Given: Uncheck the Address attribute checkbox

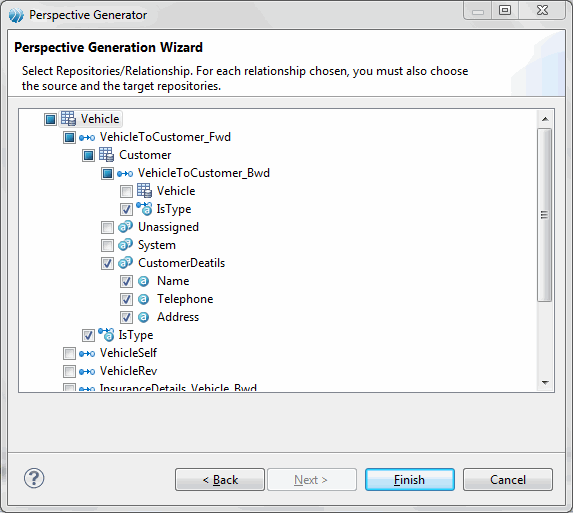Looking at the screenshot, I should [x=126, y=317].
